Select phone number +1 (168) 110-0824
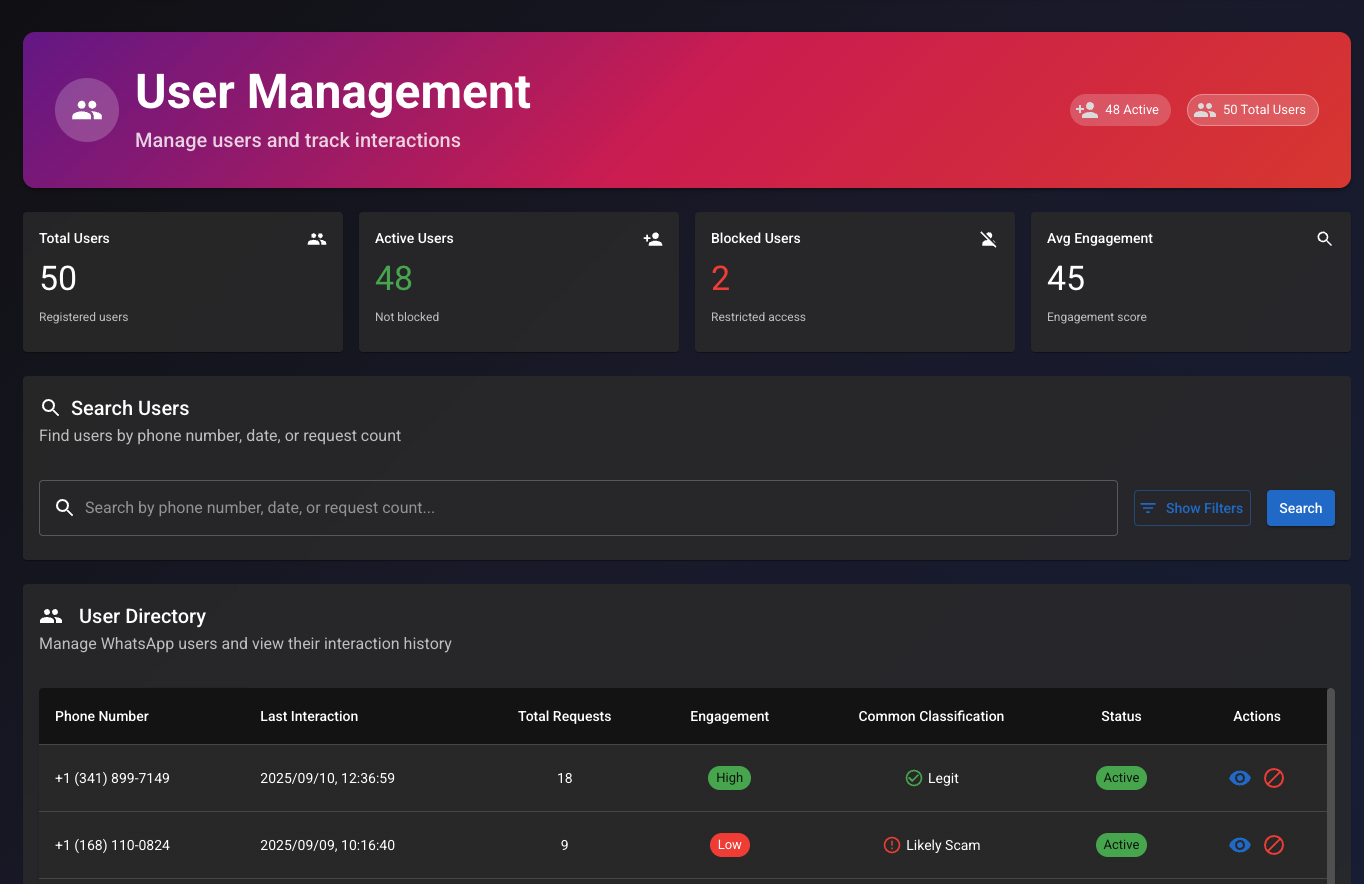The height and width of the screenshot is (884, 1364). point(112,845)
